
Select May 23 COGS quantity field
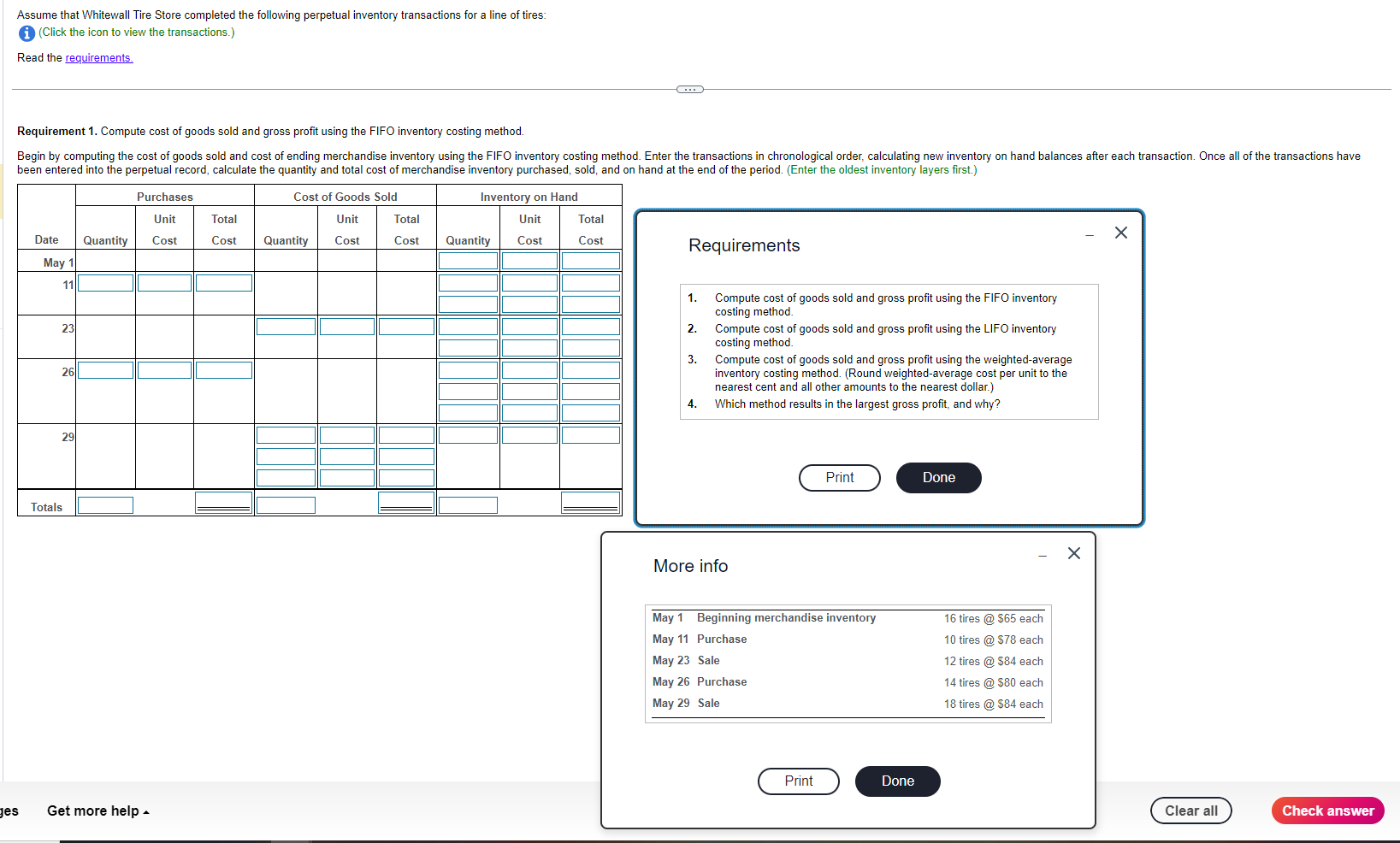tap(286, 327)
